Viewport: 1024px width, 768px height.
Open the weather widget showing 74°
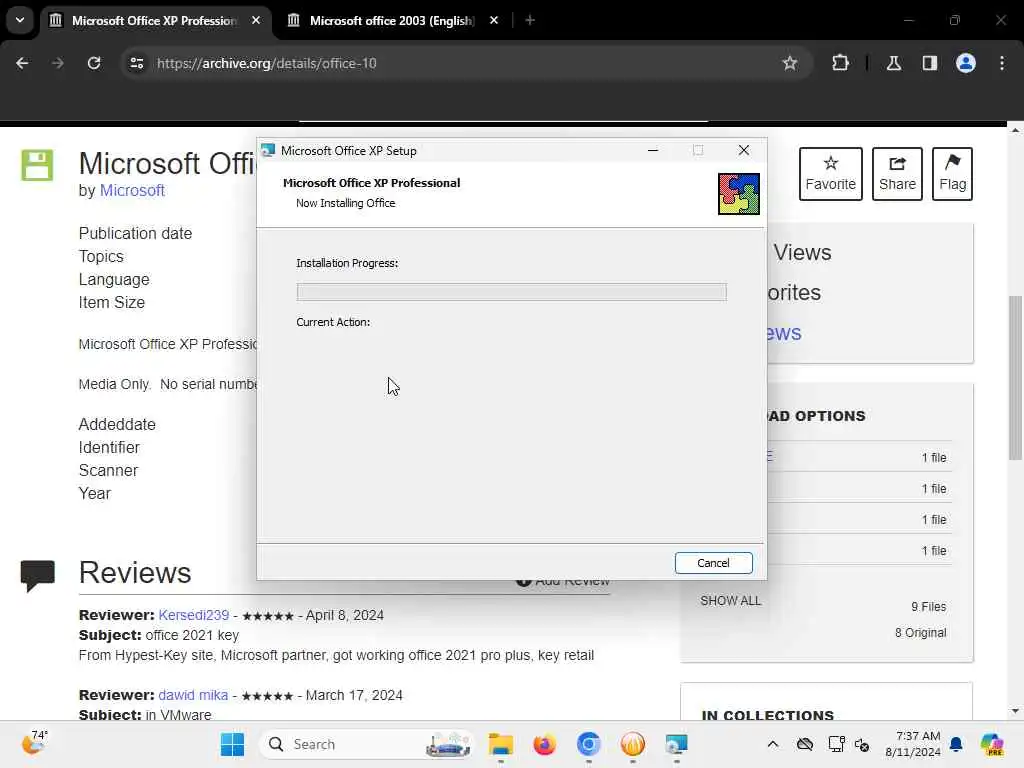(34, 743)
